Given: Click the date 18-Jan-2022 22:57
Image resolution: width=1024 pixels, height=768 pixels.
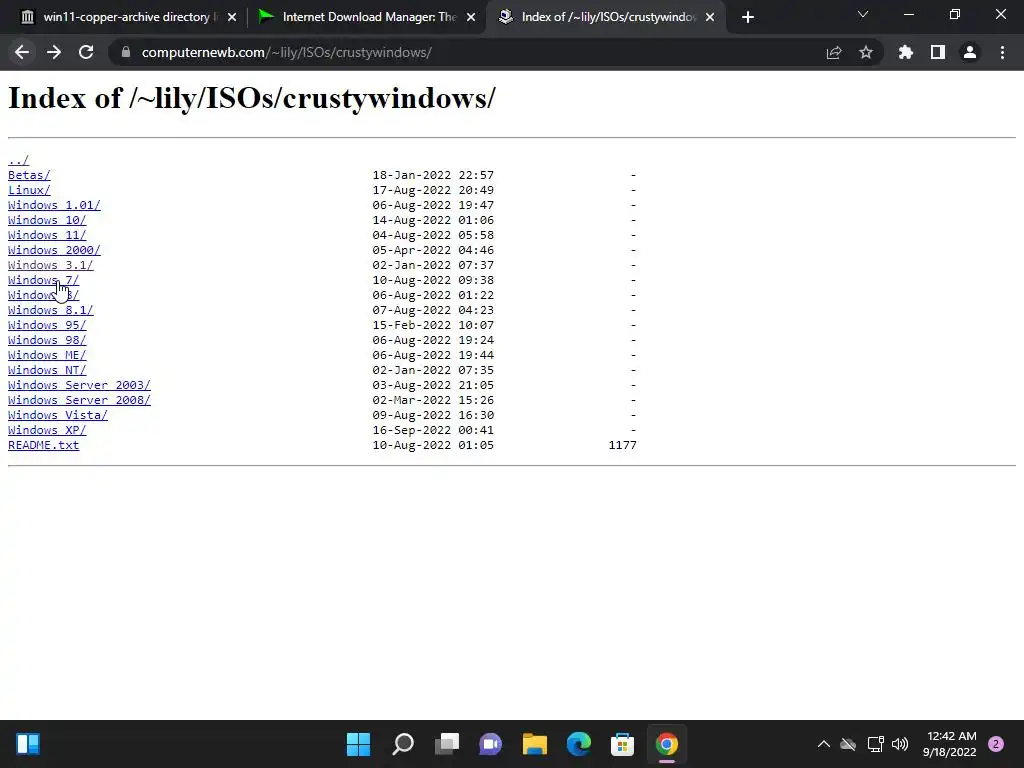Looking at the screenshot, I should coord(433,175).
